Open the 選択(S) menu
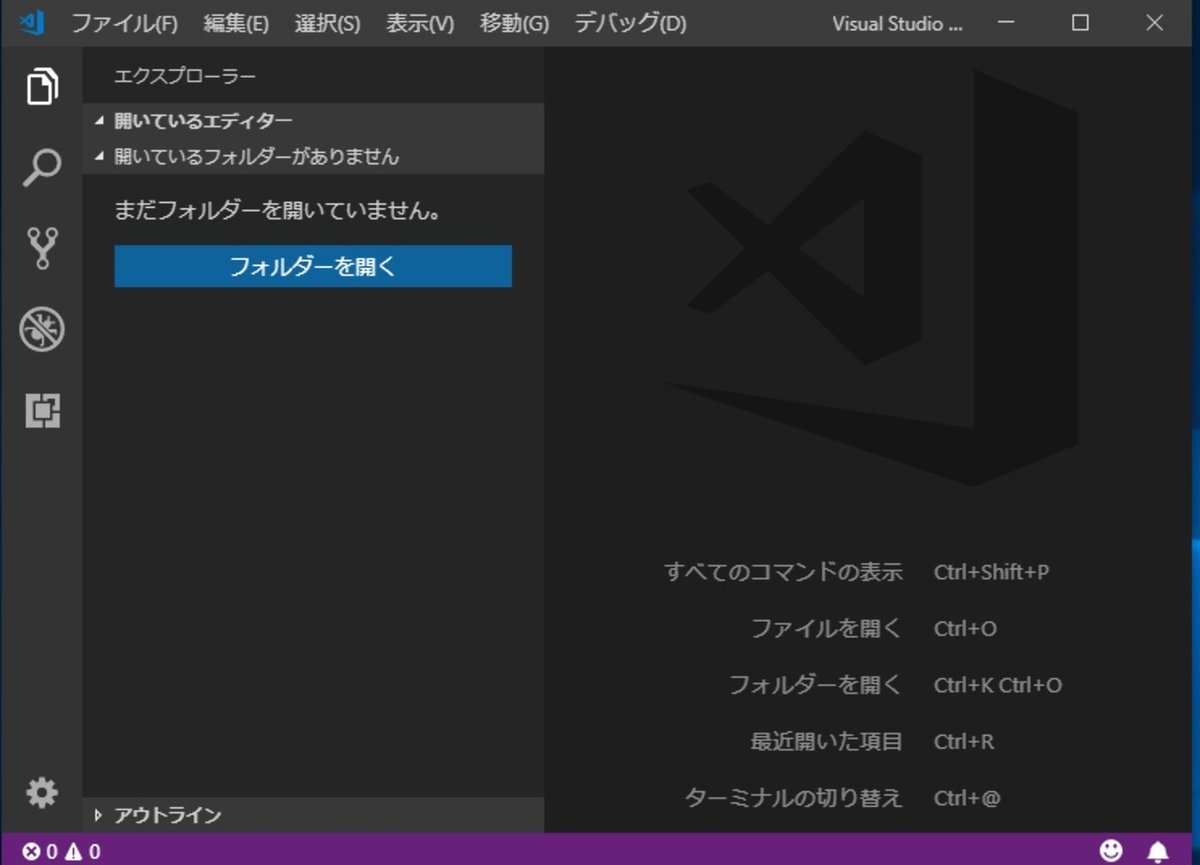 click(x=327, y=23)
